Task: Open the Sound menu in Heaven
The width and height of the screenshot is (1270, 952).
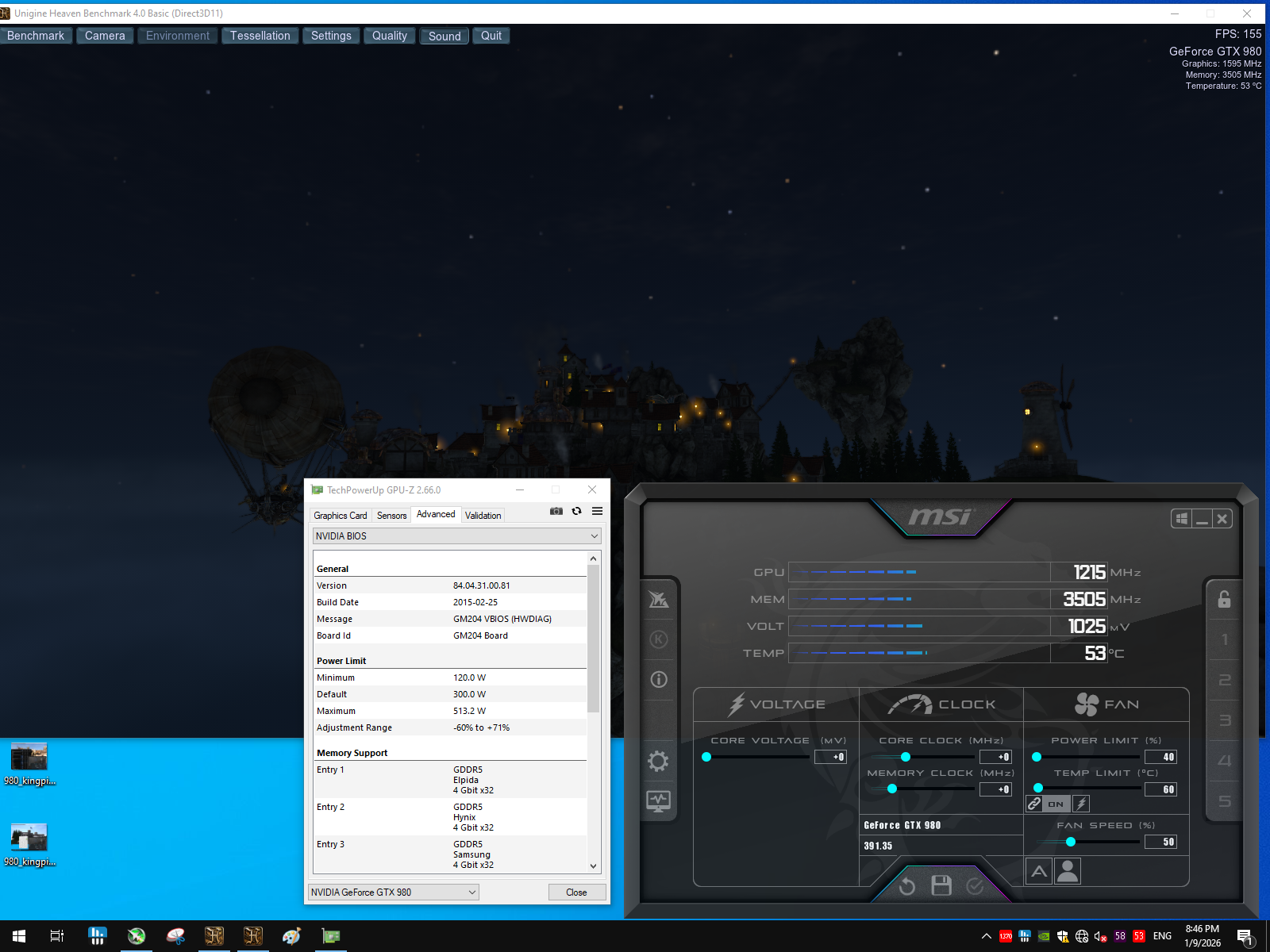Action: click(x=444, y=36)
